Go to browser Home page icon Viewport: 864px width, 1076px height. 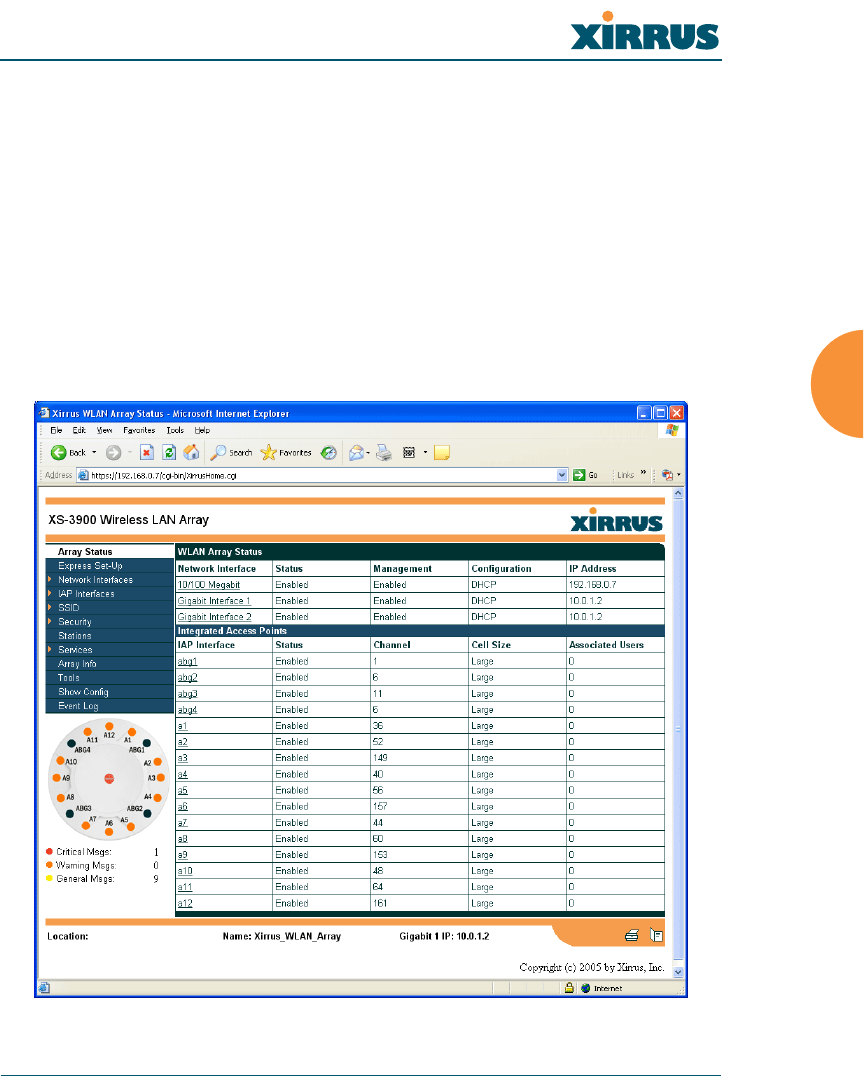[x=191, y=452]
